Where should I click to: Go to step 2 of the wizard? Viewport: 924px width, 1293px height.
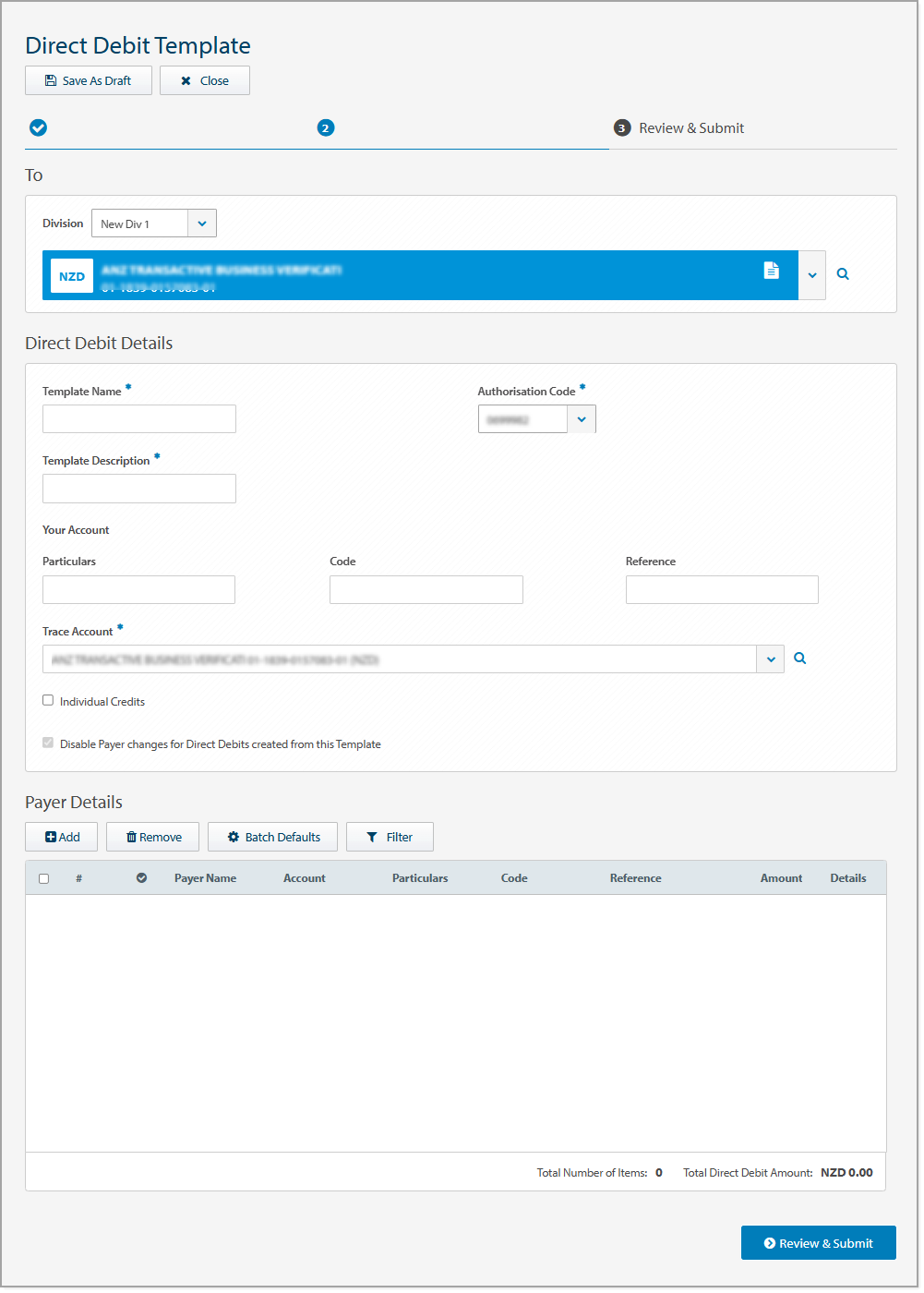click(325, 127)
